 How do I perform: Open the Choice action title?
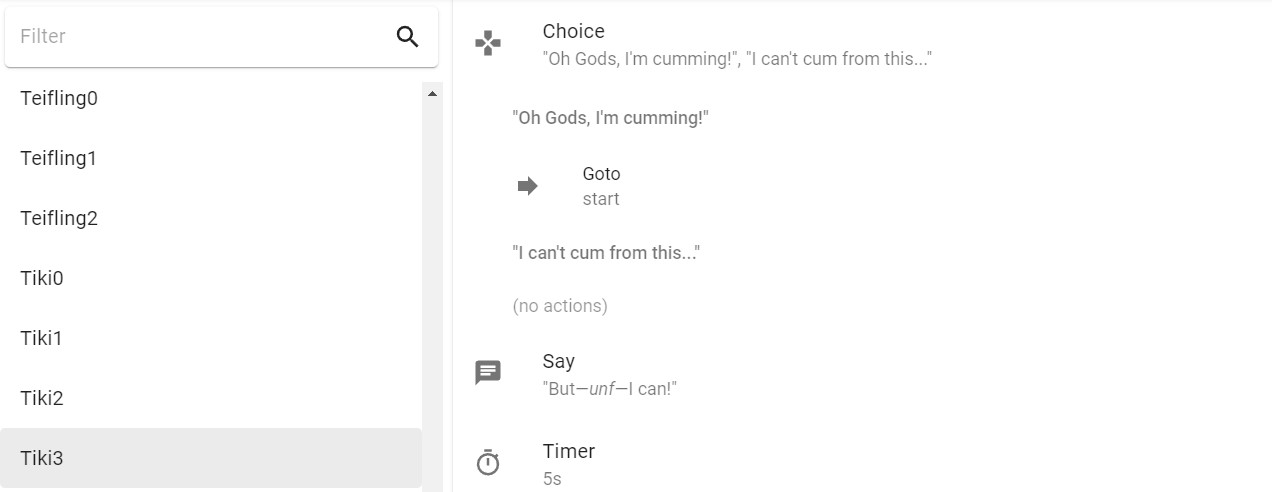tap(574, 31)
